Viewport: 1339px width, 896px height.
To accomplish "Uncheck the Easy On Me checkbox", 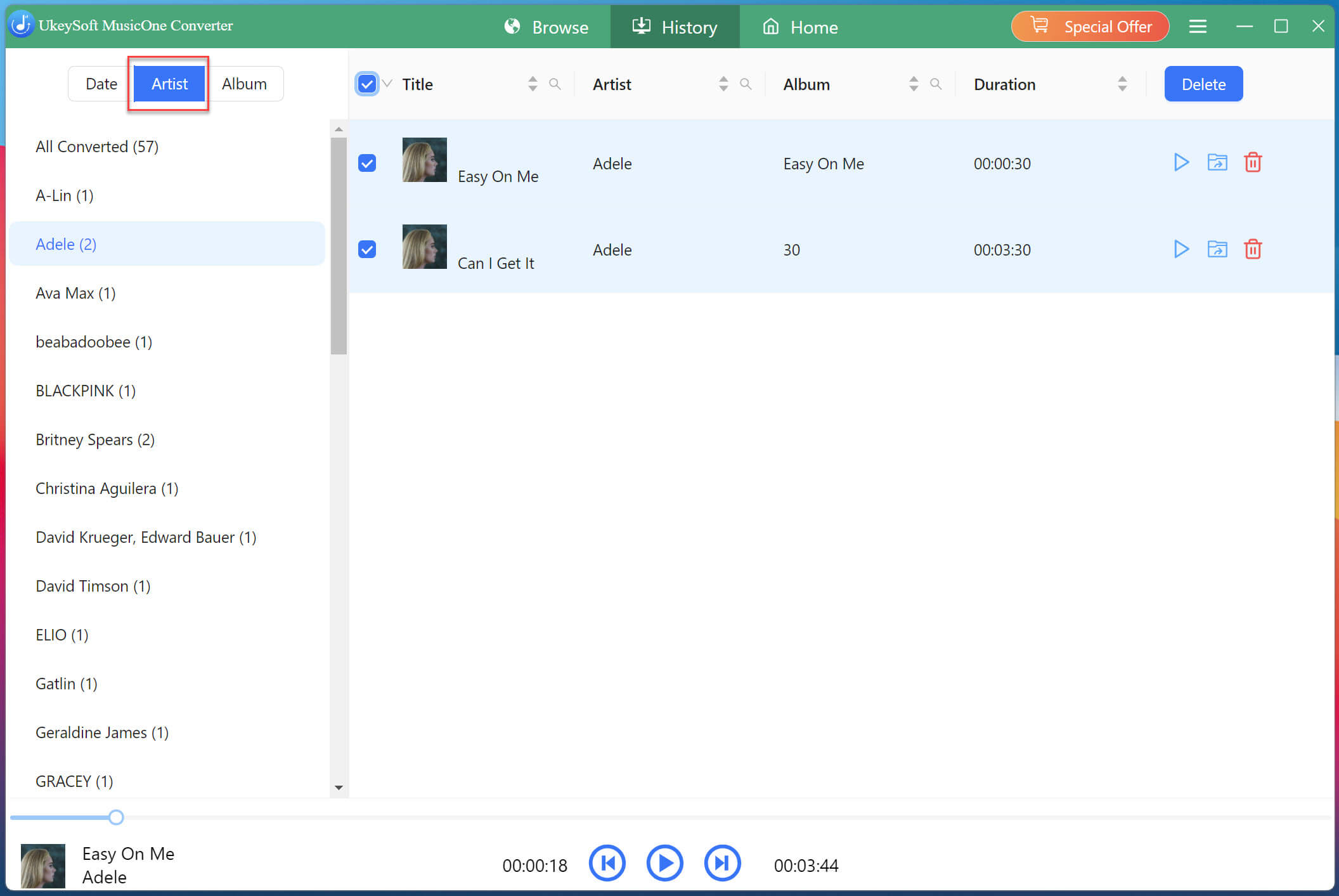I will pyautogui.click(x=367, y=163).
